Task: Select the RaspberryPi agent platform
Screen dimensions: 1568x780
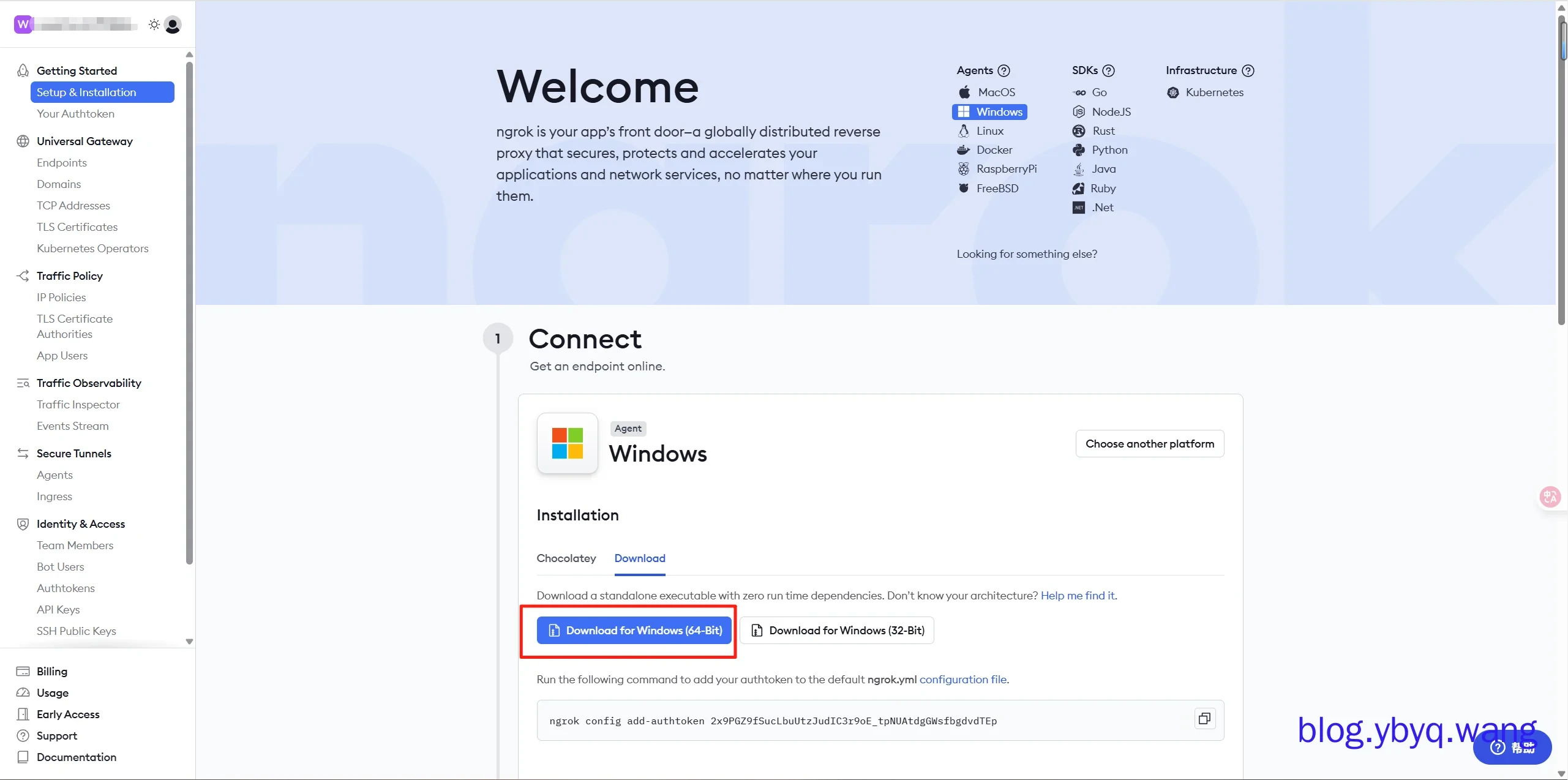Action: [x=997, y=168]
